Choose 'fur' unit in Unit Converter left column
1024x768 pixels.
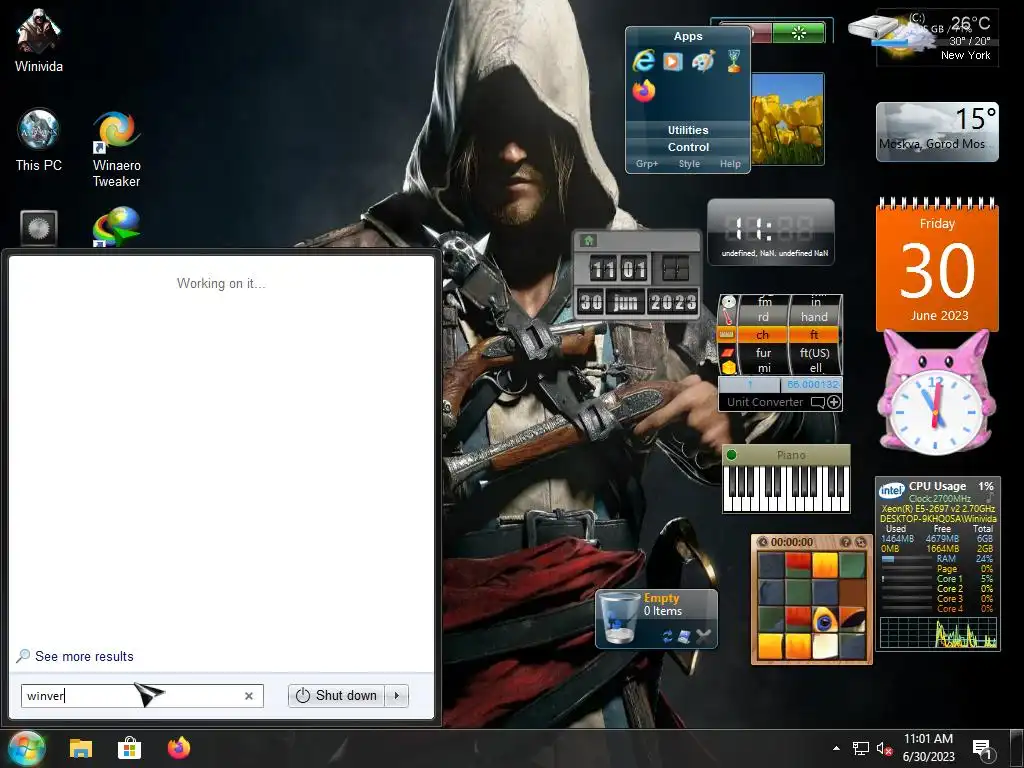click(763, 353)
